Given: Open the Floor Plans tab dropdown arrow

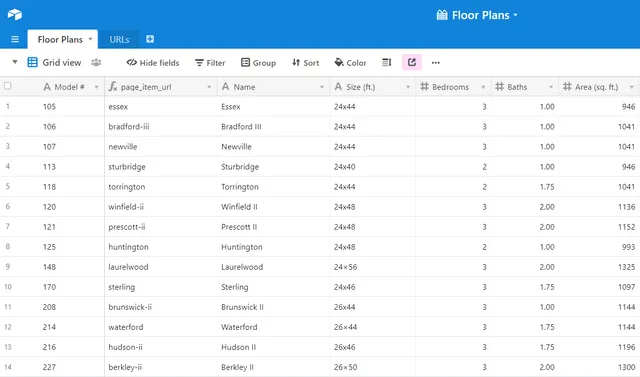Looking at the screenshot, I should tap(90, 39).
